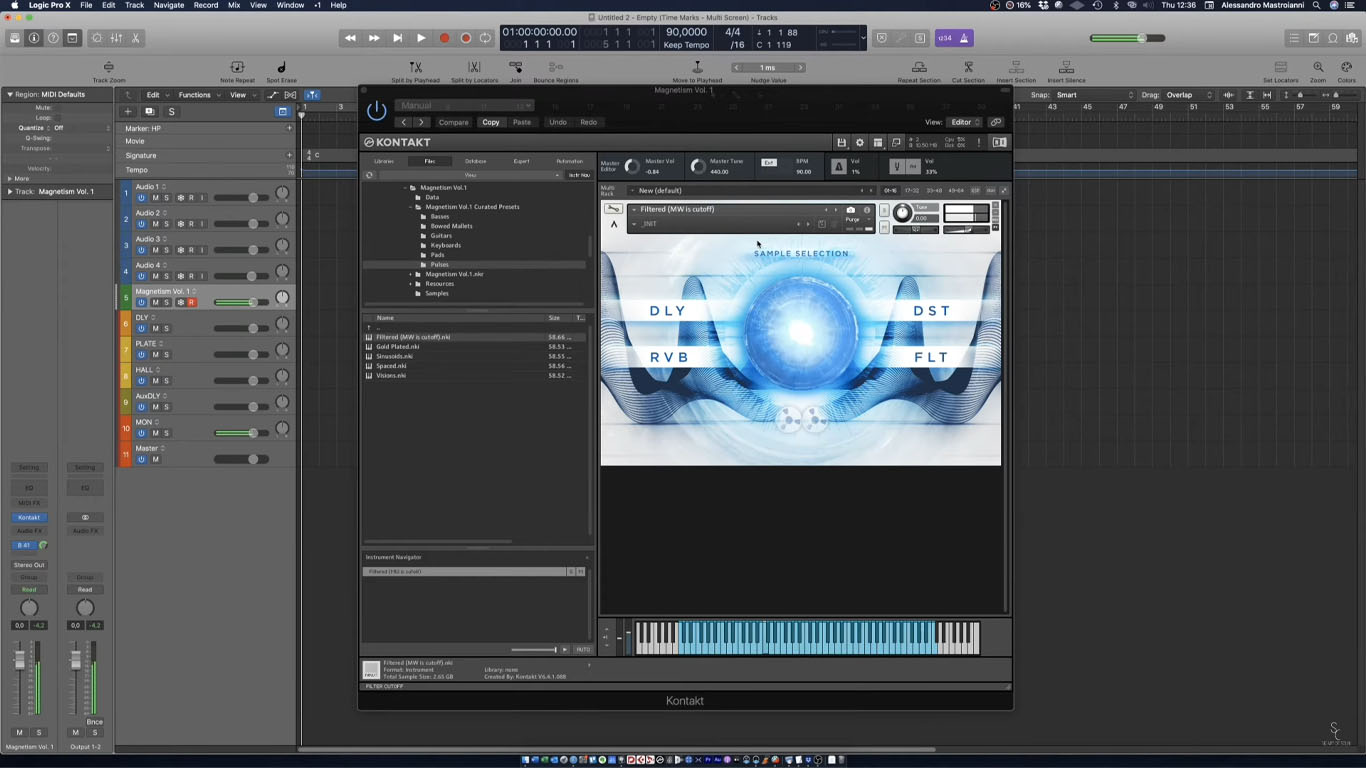This screenshot has height=768, width=1366.
Task: Click the Join regions icon
Action: click(x=515, y=67)
